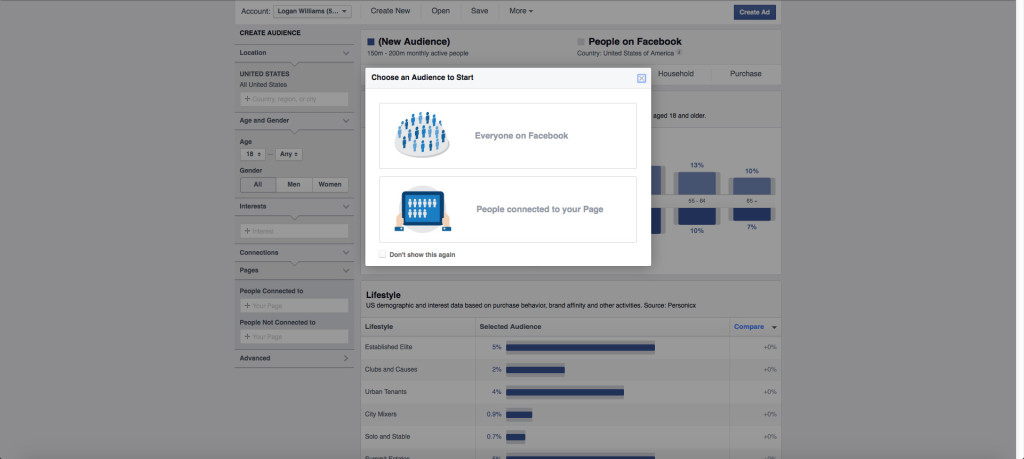Collapse the Connections section

pos(345,253)
